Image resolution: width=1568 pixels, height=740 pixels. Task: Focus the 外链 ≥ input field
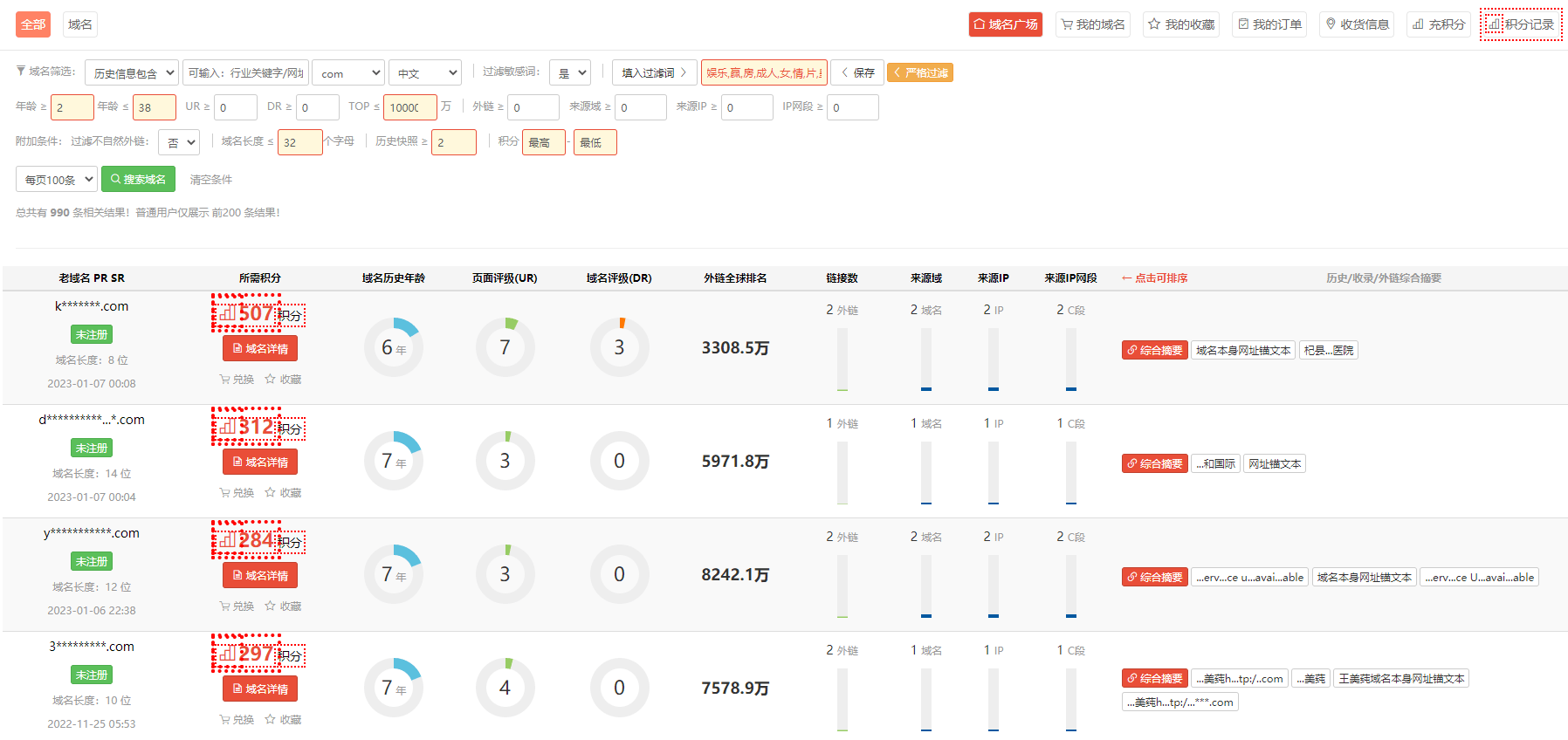point(533,107)
